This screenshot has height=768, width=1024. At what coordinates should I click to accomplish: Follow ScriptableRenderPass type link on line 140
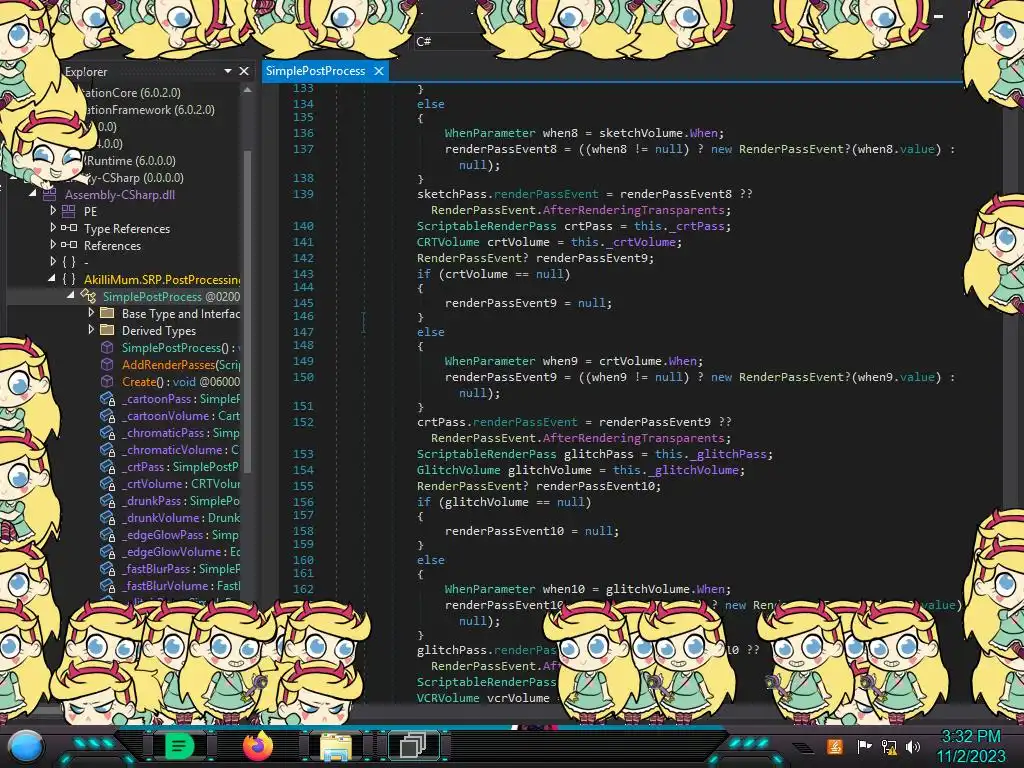coord(487,226)
